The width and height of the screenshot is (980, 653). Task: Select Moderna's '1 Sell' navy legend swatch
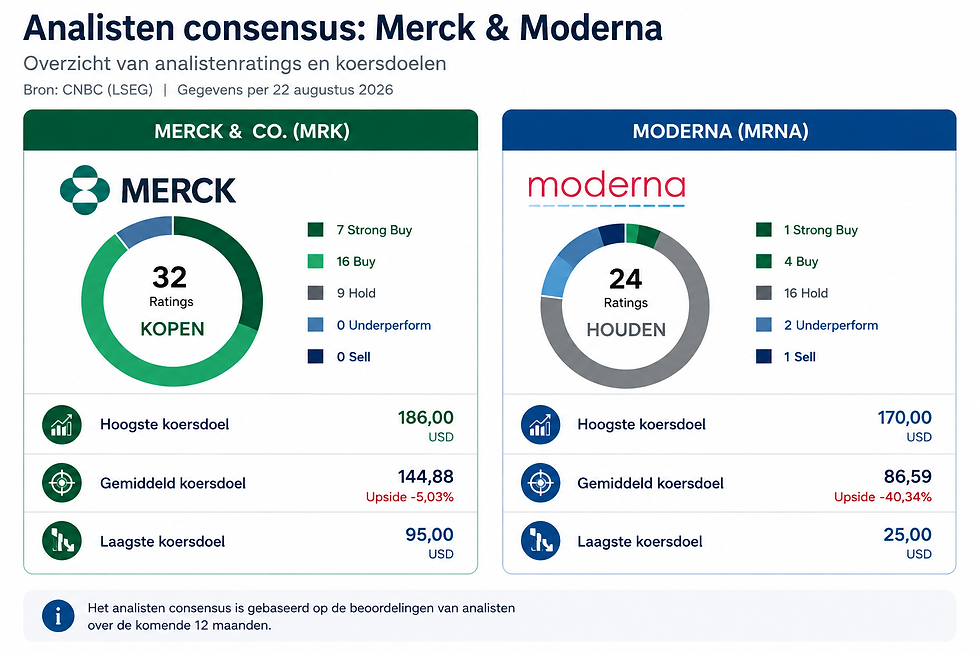(764, 357)
